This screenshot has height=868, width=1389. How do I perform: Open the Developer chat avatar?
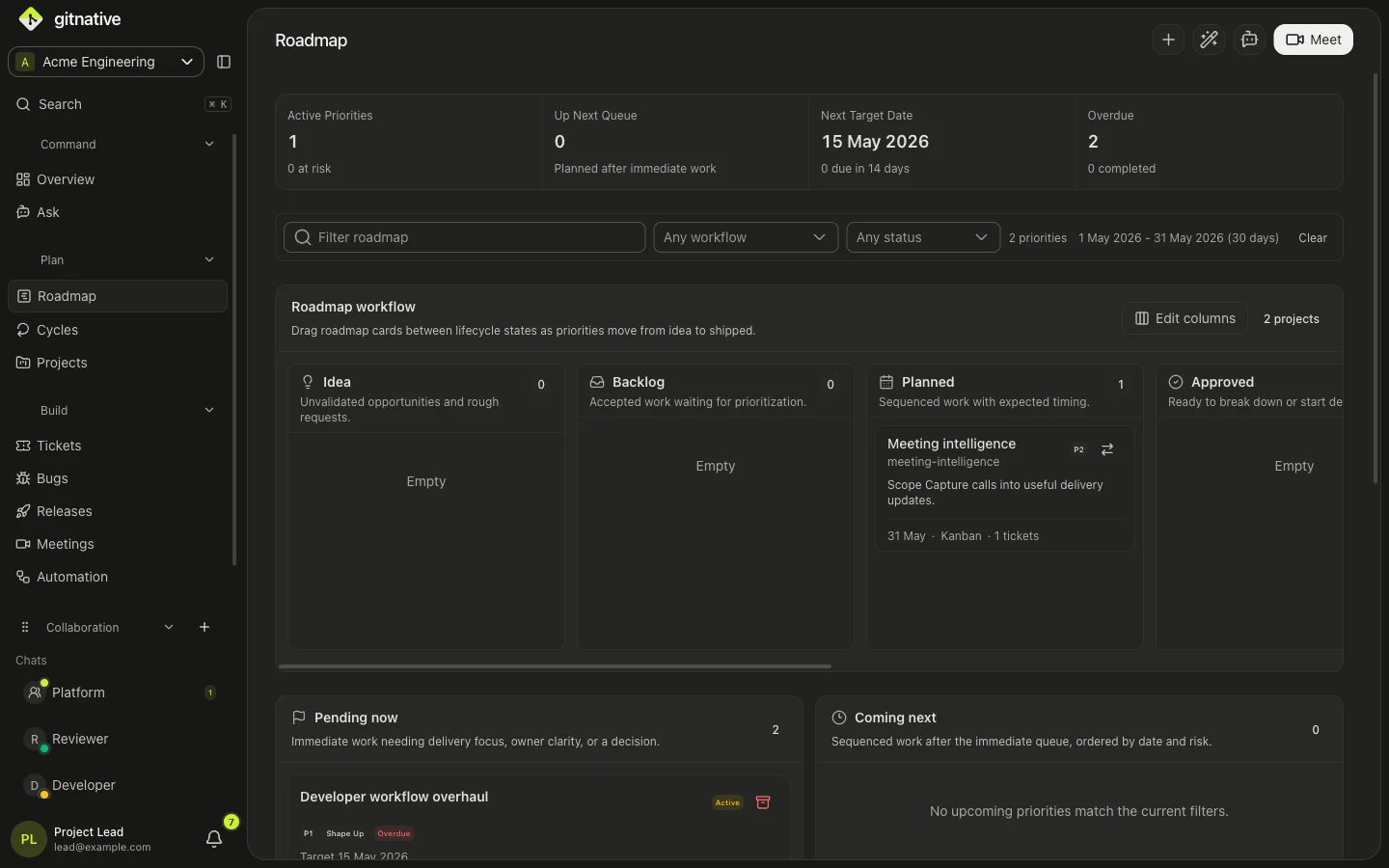35,786
